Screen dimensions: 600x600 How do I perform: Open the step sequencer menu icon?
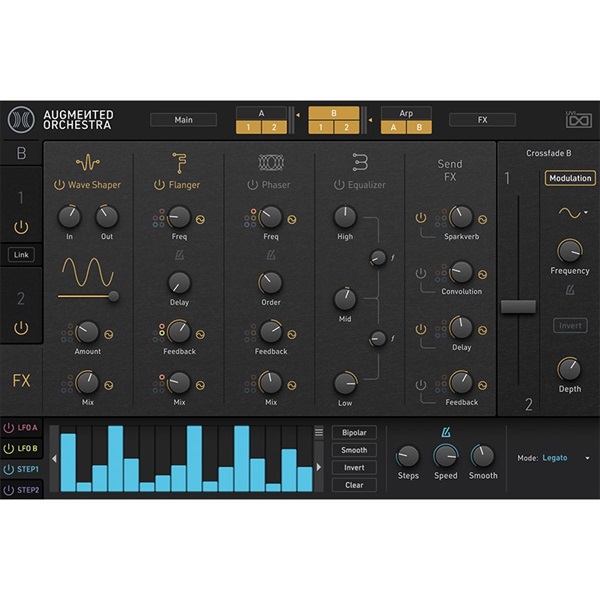click(319, 432)
